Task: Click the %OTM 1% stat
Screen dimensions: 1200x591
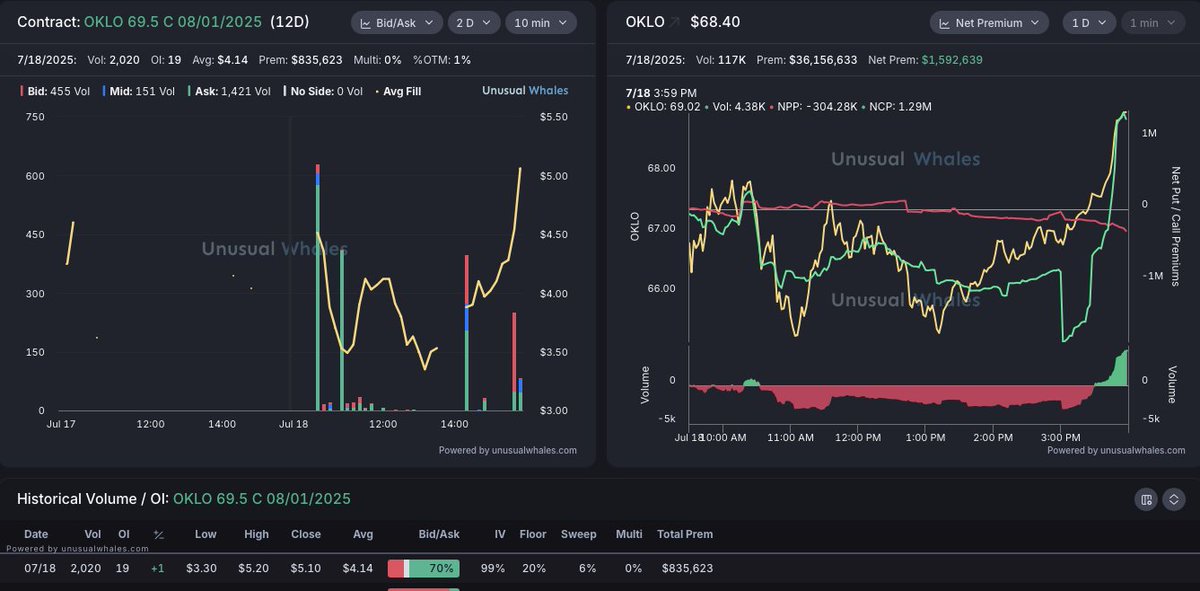Action: [x=442, y=60]
